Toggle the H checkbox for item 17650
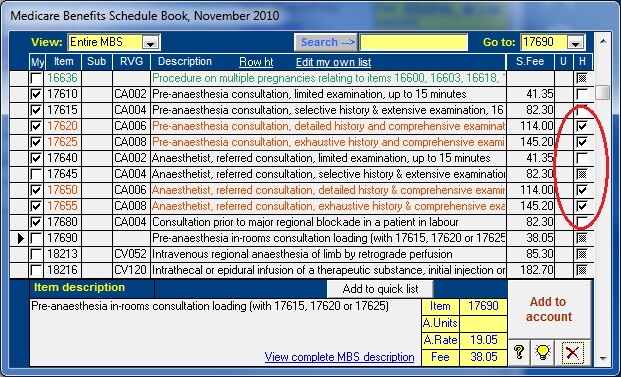The image size is (621, 377). (582, 190)
